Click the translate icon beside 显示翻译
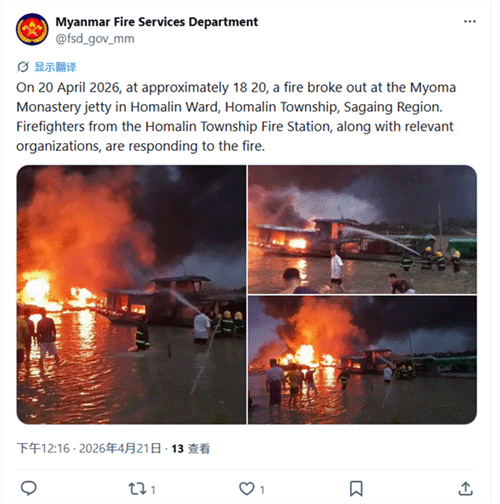 (x=23, y=67)
